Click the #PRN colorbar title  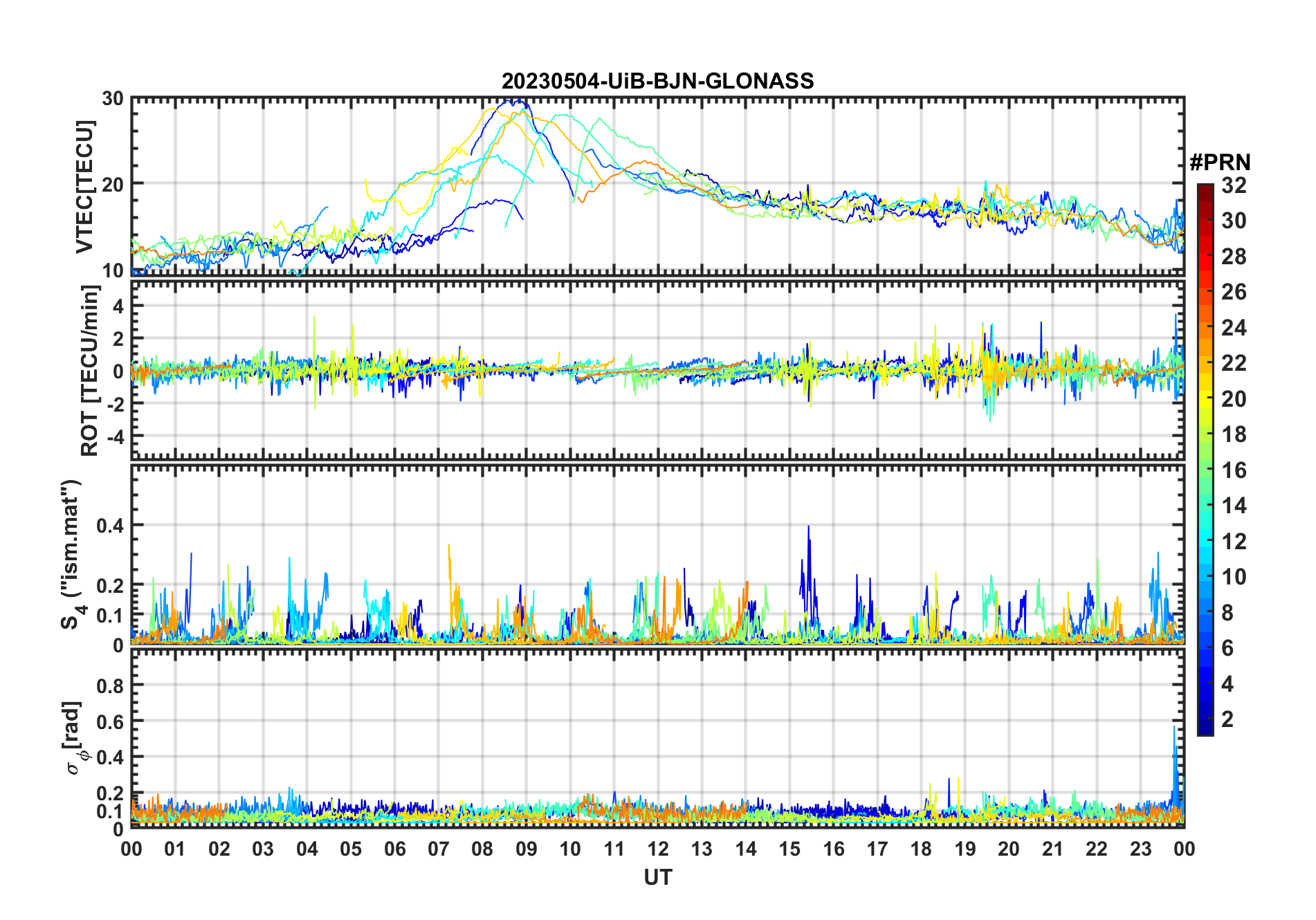(1220, 163)
